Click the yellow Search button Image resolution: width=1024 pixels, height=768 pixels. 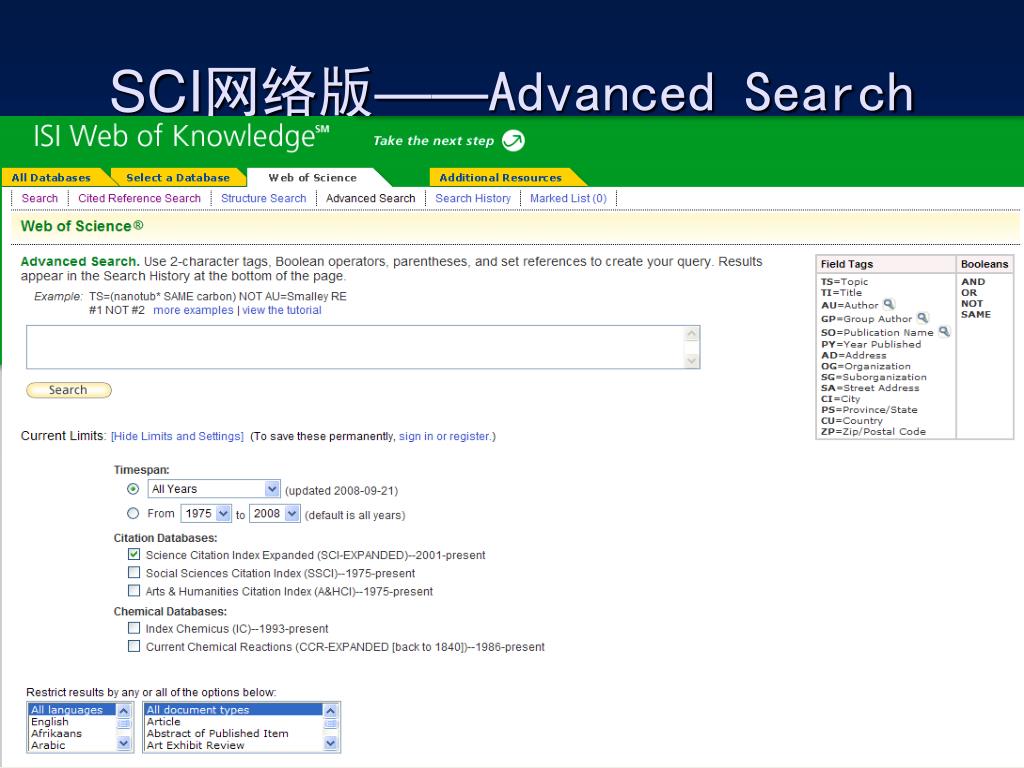pyautogui.click(x=69, y=390)
